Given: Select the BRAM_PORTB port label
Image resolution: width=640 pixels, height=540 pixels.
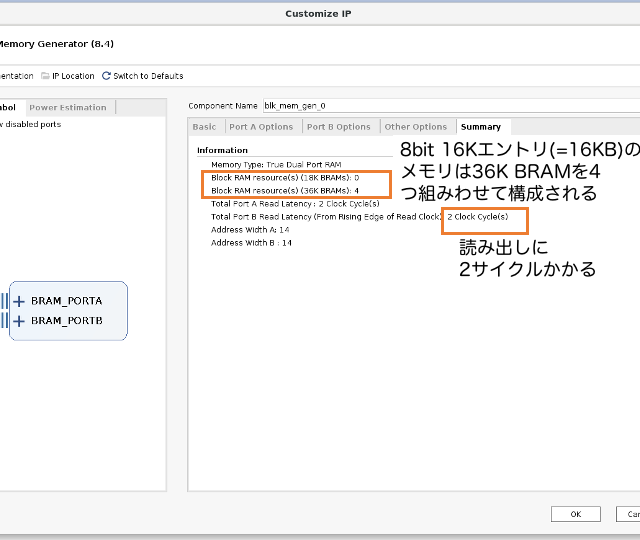Looking at the screenshot, I should 66,321.
